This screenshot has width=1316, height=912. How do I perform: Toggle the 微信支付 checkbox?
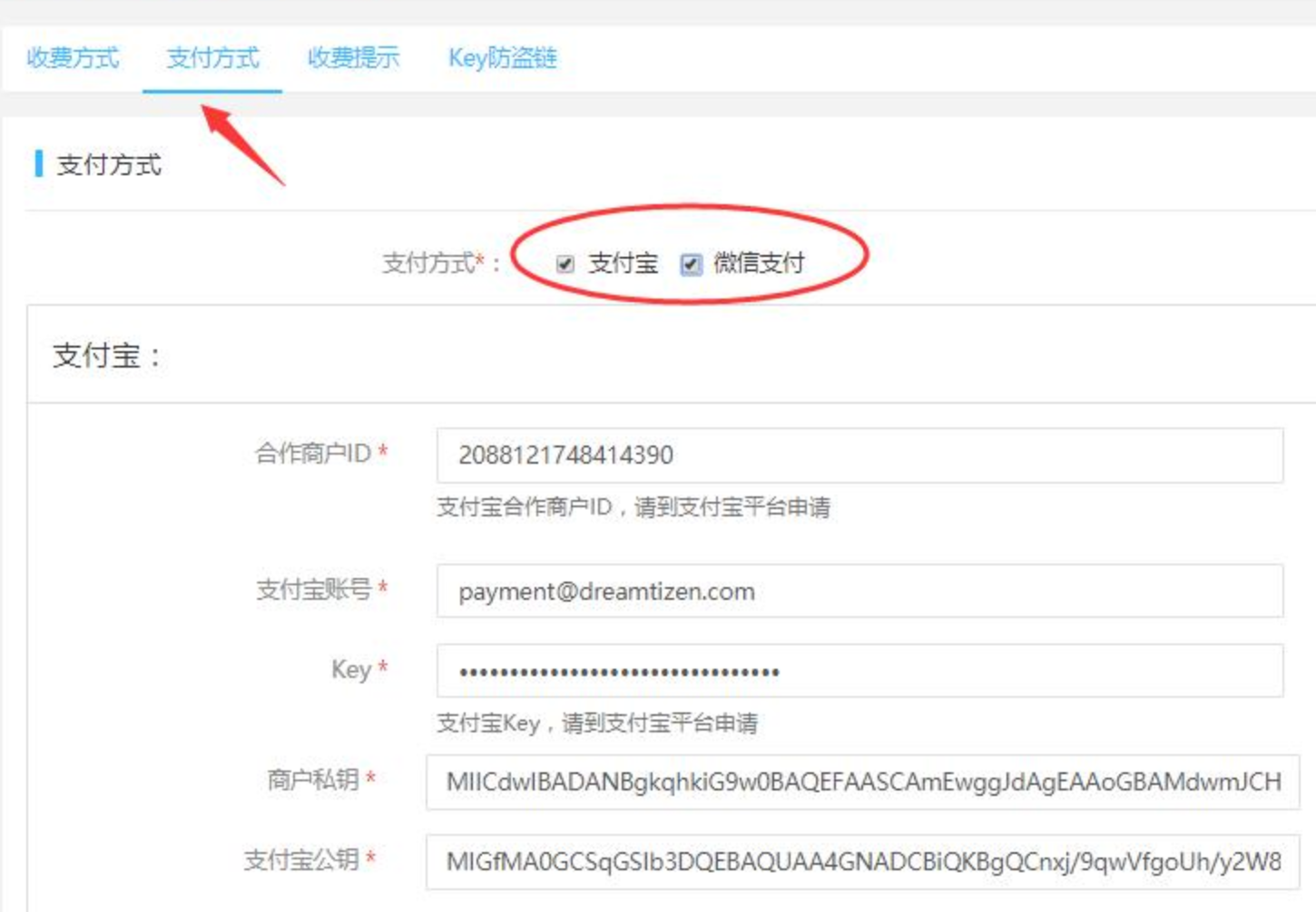pos(691,264)
